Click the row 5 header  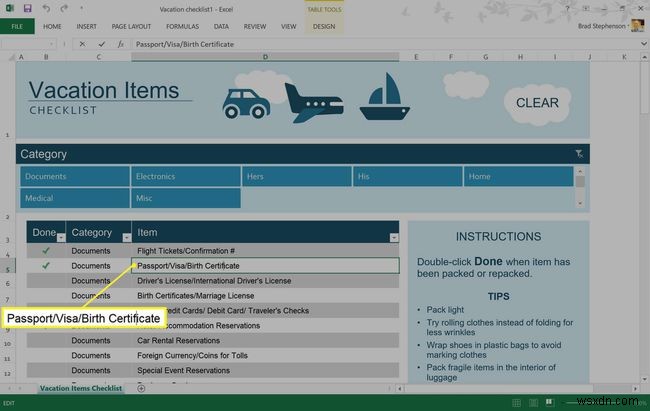pos(7,266)
